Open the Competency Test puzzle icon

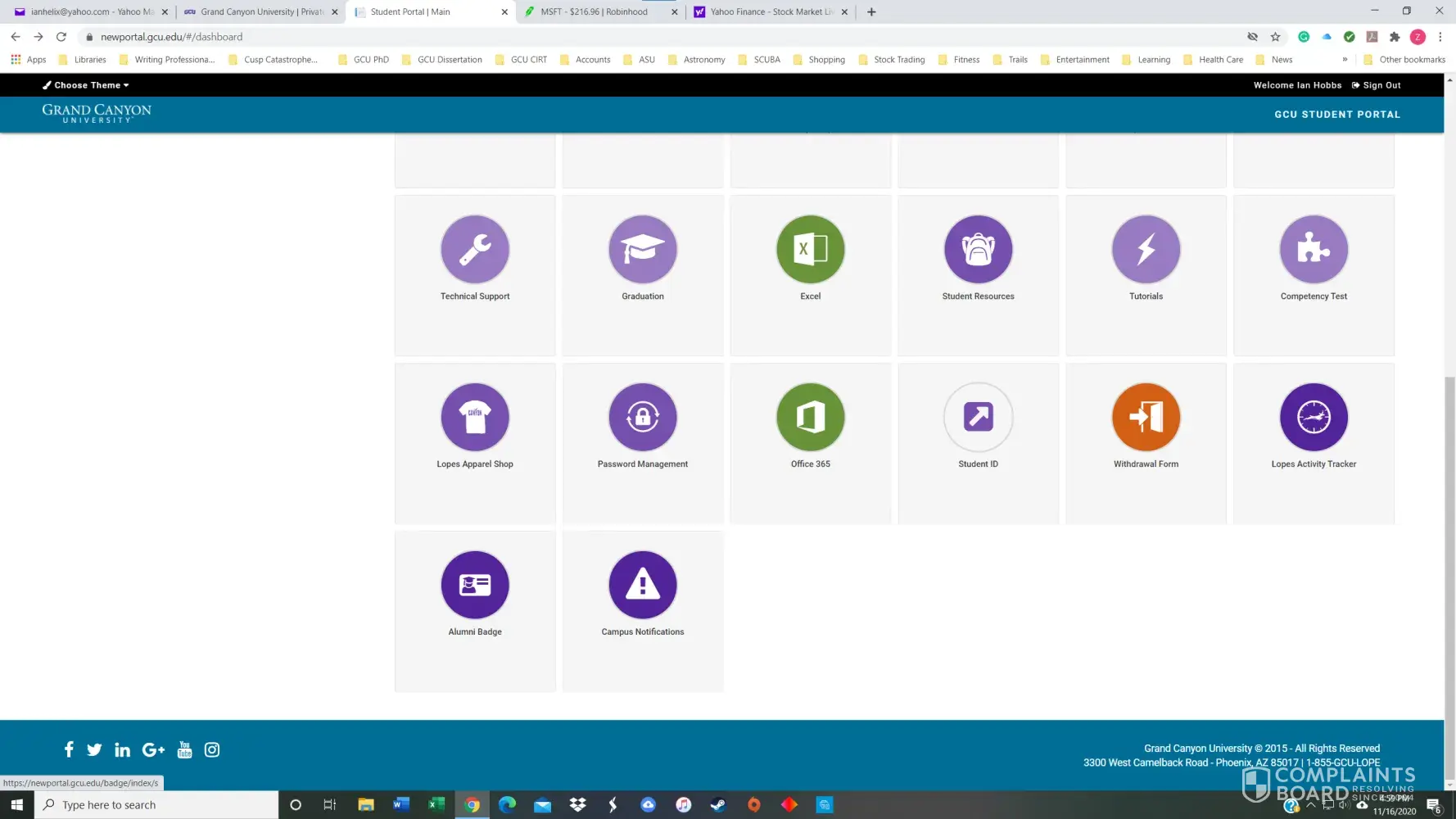[x=1314, y=249]
